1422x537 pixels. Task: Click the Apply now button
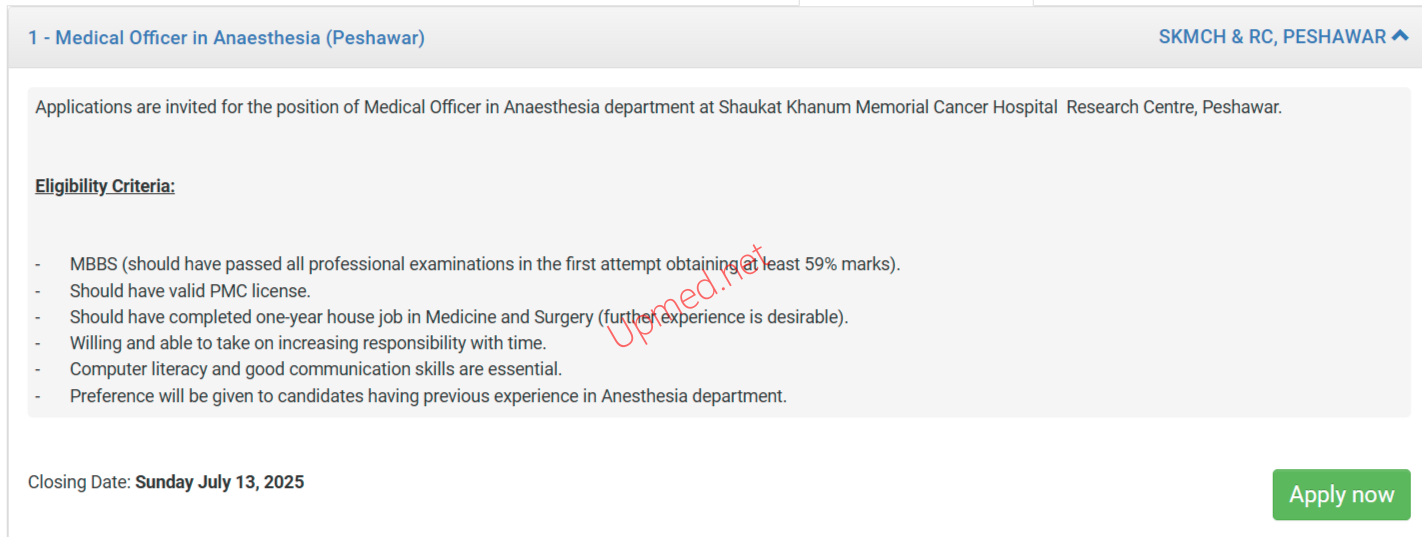click(x=1341, y=494)
